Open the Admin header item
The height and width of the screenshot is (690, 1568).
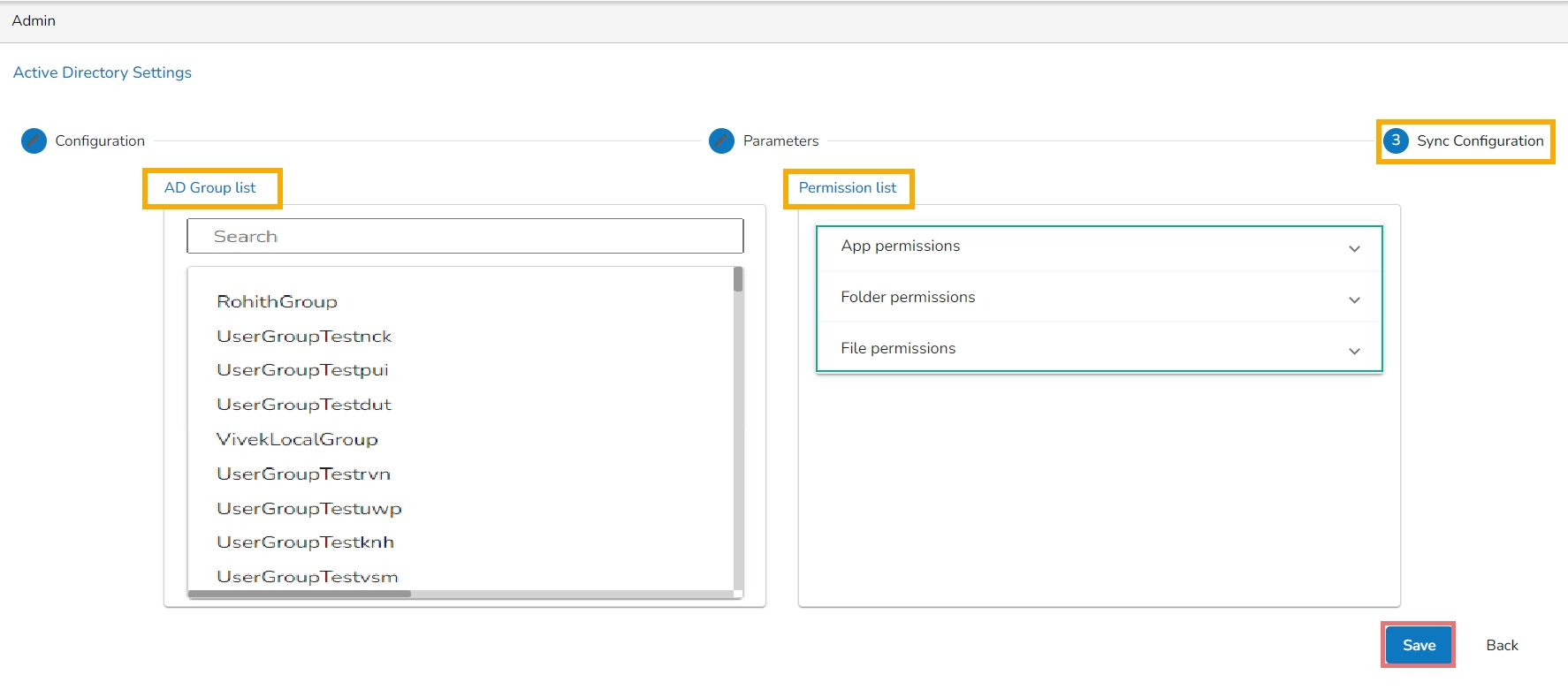click(34, 20)
